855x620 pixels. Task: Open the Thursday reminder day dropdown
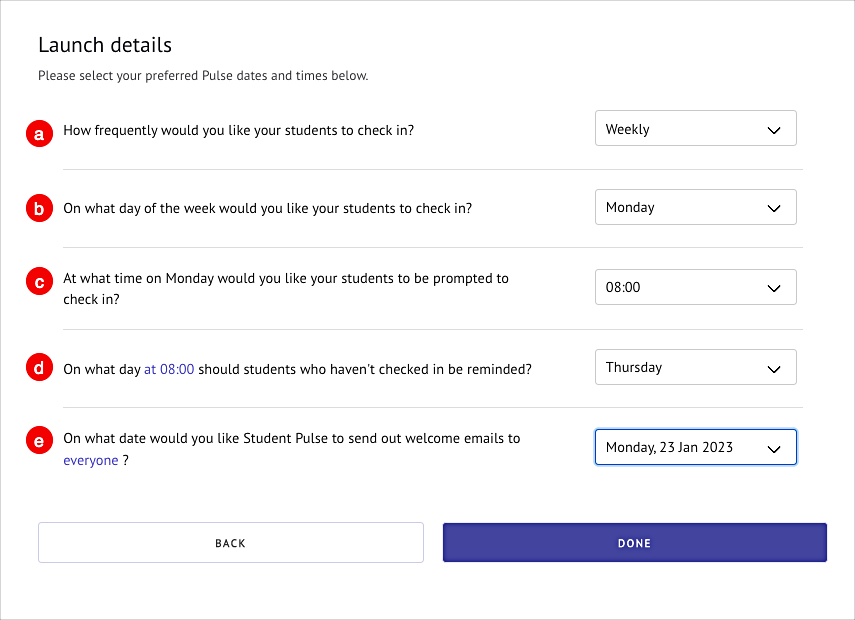[695, 367]
